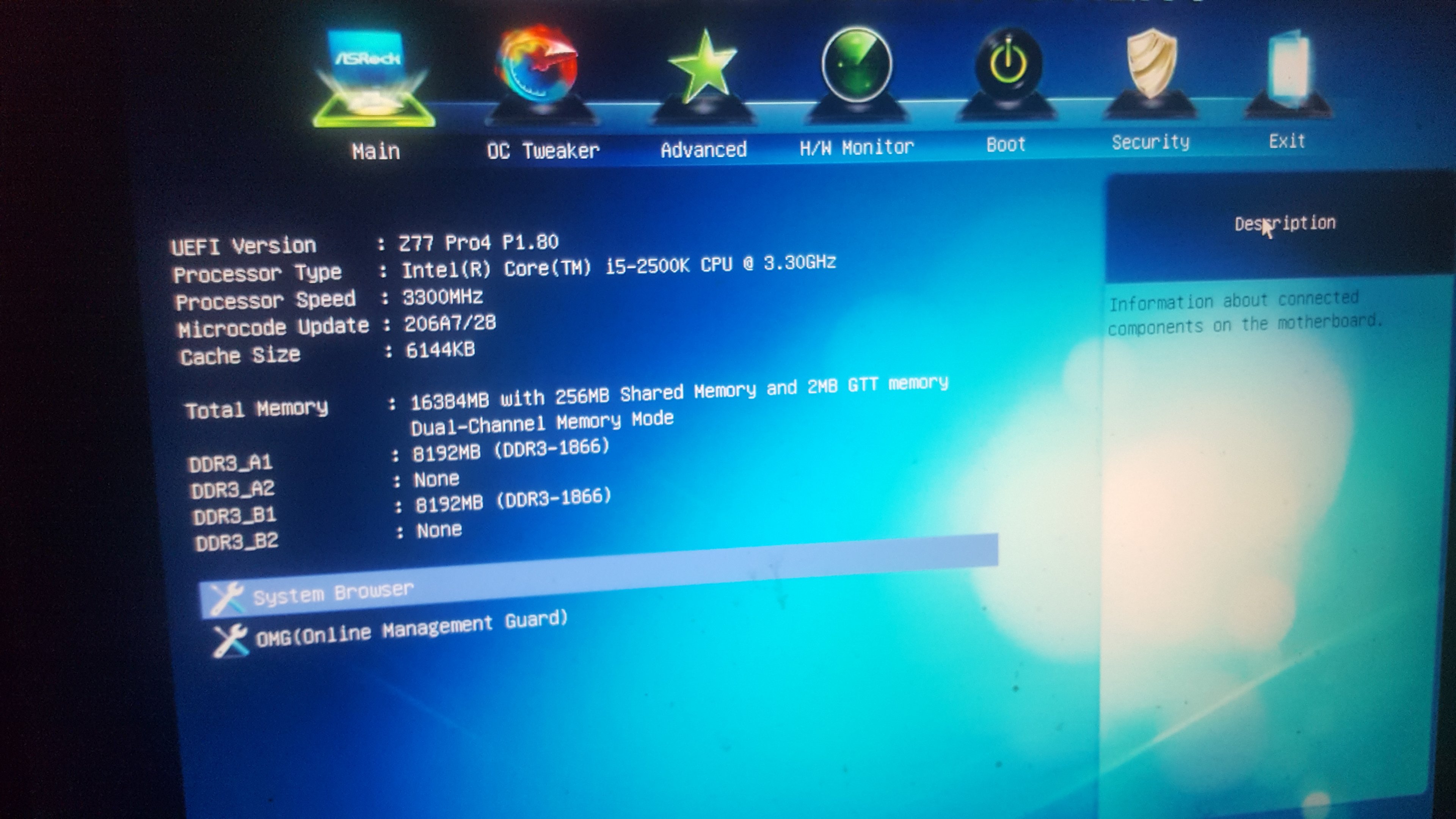Image resolution: width=1456 pixels, height=819 pixels.
Task: Click the Description panel header
Action: (1284, 224)
